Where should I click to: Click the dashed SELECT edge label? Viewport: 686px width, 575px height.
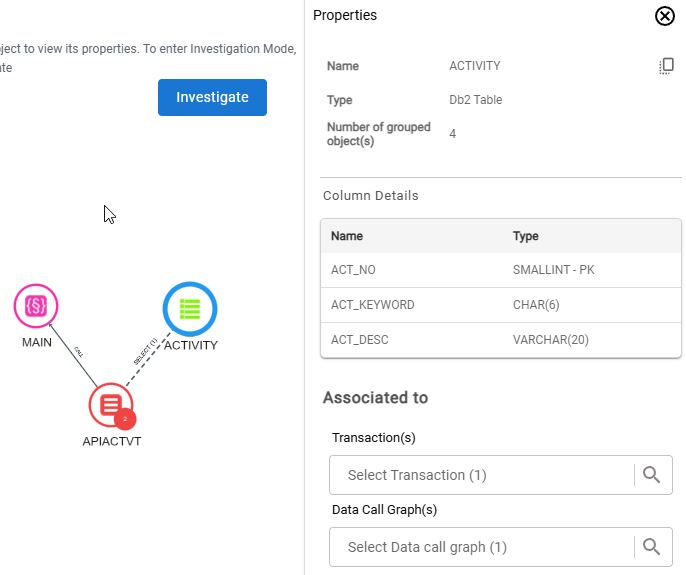(x=146, y=351)
